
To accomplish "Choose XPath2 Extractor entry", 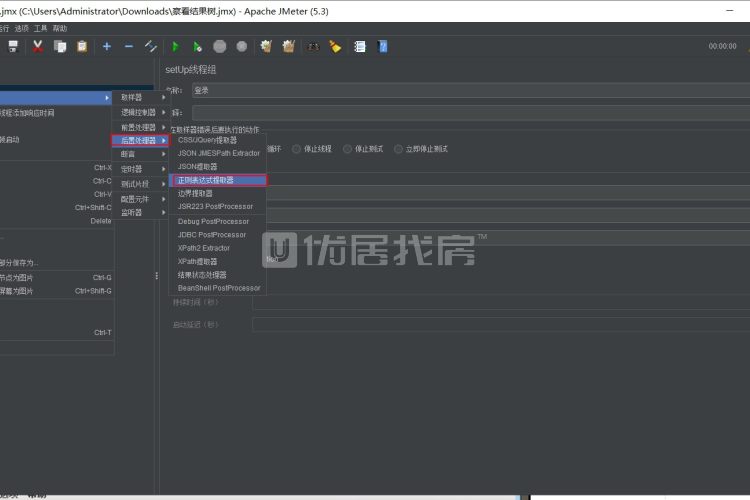I will click(218, 248).
